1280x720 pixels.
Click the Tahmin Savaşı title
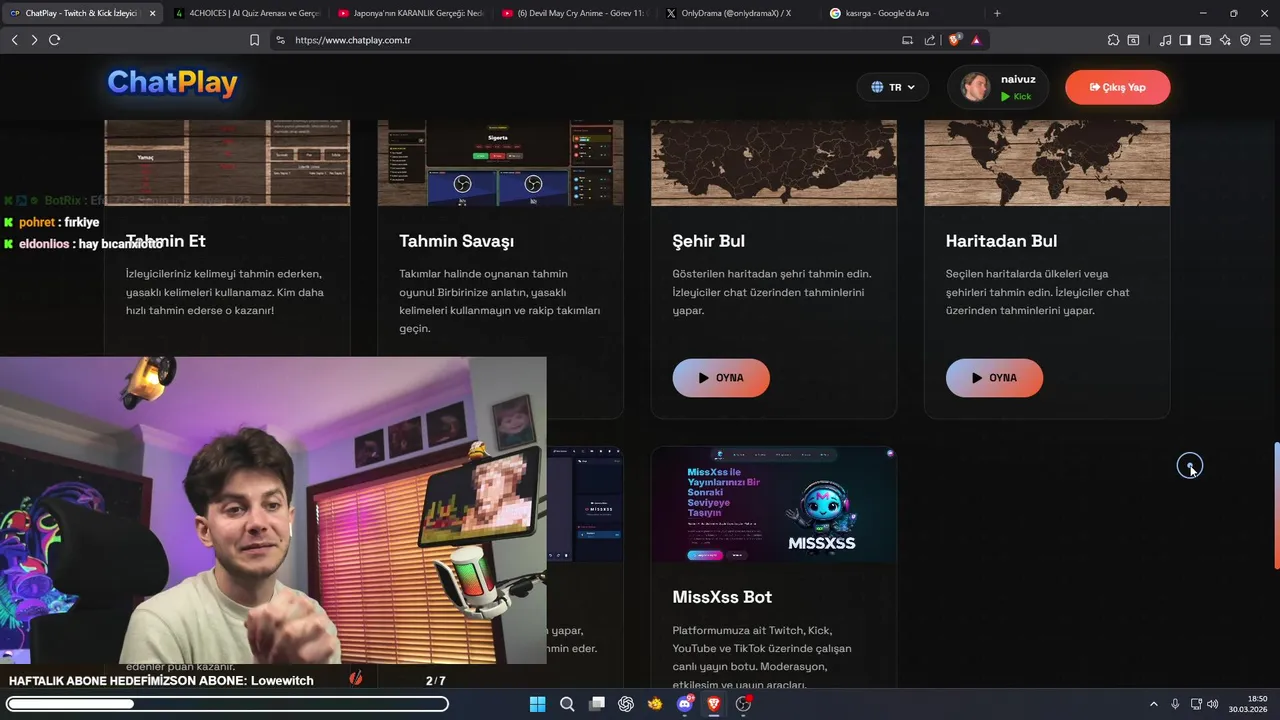pyautogui.click(x=456, y=241)
